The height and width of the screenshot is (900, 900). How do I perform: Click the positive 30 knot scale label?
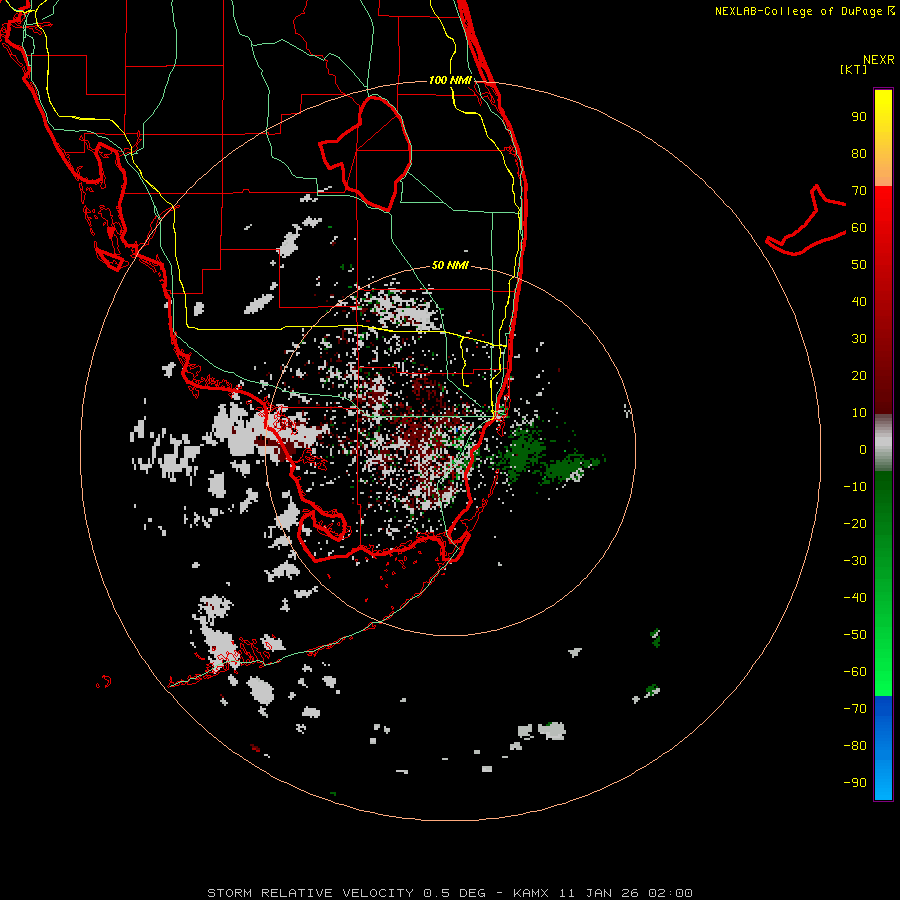(859, 339)
